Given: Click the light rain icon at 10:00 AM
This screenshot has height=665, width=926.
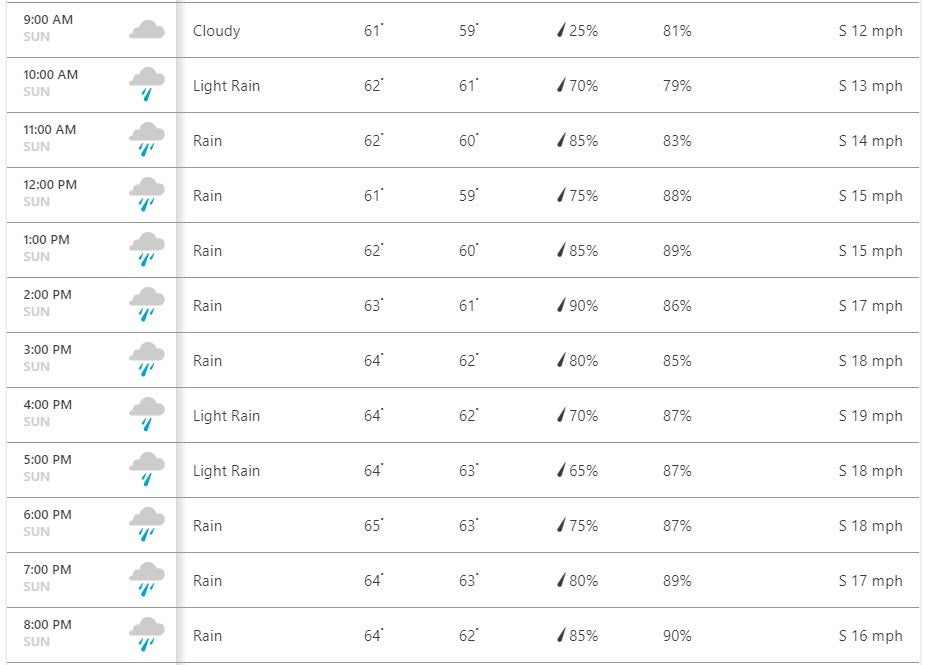Looking at the screenshot, I should (x=146, y=85).
